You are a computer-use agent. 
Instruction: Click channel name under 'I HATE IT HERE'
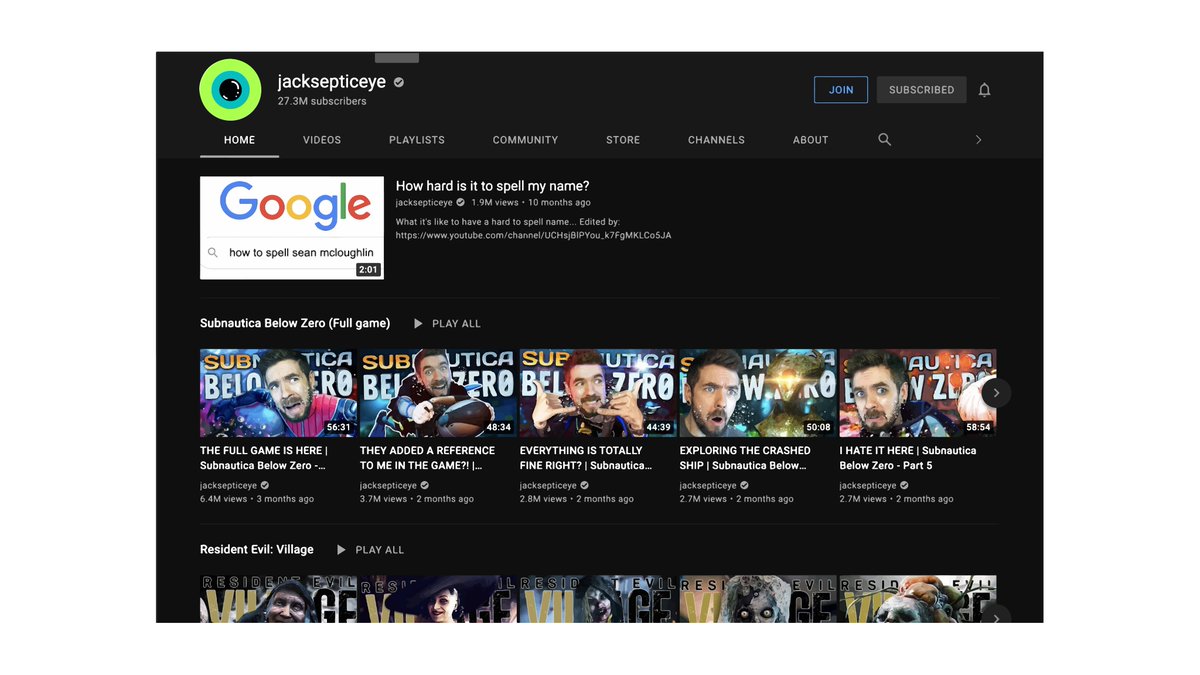coord(868,486)
